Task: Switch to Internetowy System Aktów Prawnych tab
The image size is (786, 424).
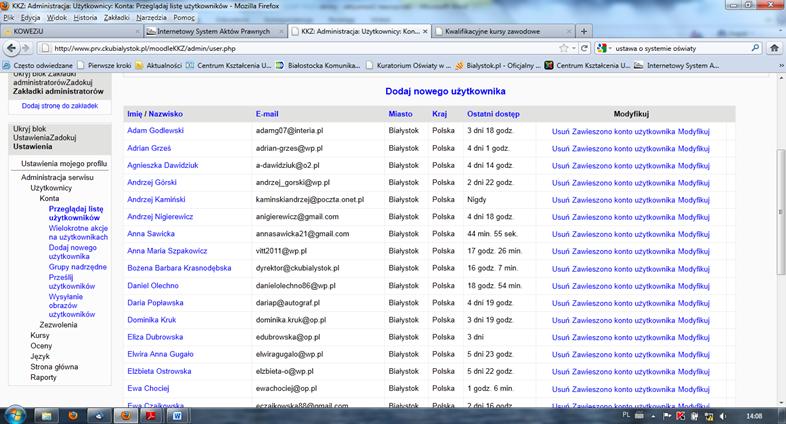Action: (216, 31)
